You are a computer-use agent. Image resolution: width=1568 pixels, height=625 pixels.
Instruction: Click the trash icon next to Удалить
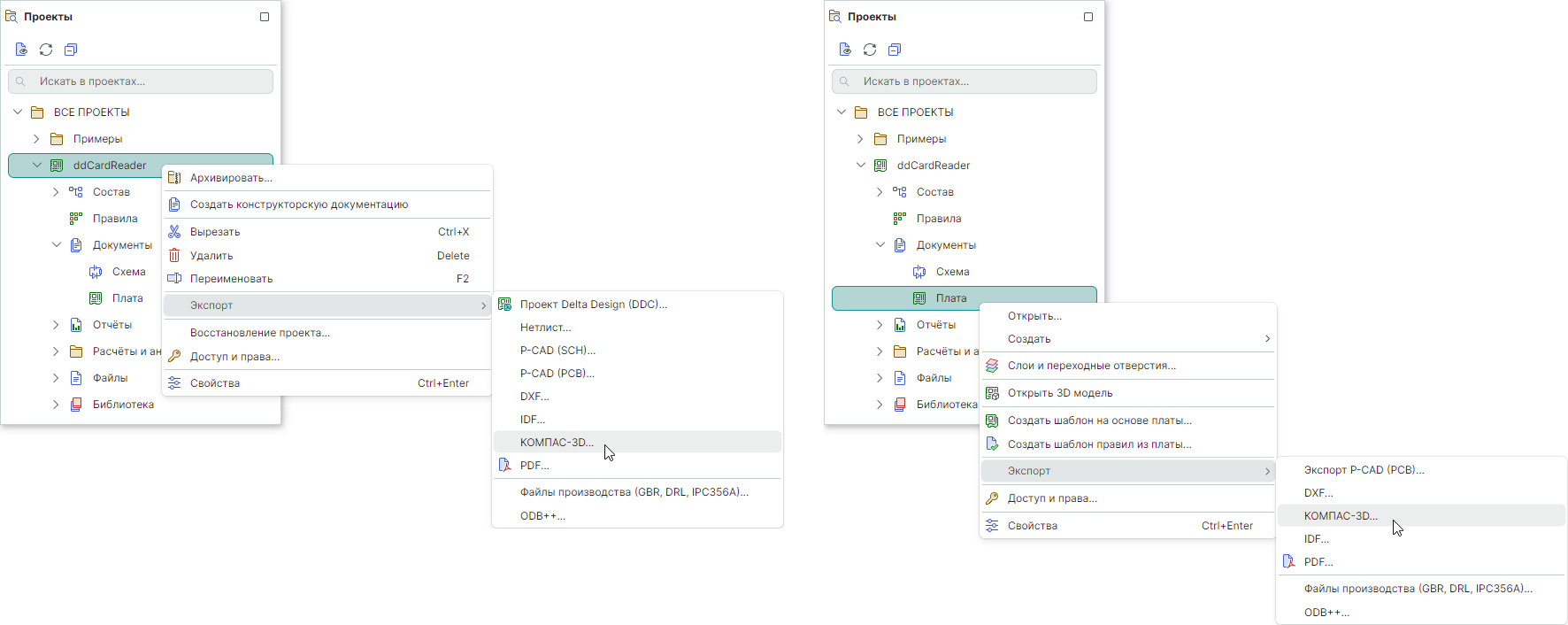(174, 256)
